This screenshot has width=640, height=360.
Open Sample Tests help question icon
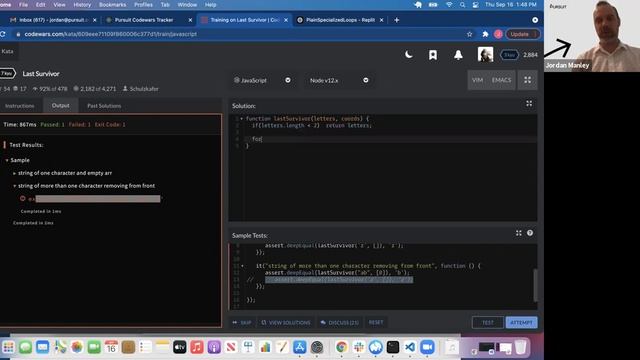click(530, 233)
